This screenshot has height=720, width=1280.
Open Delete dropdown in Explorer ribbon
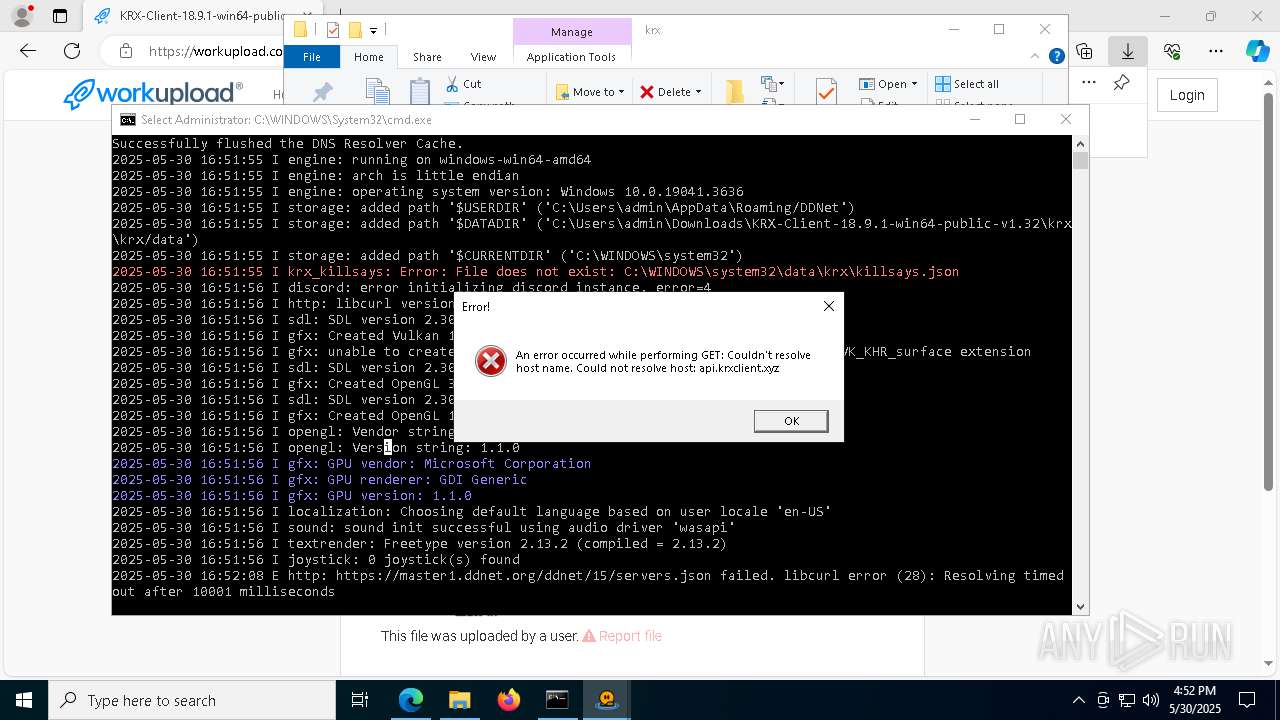click(670, 92)
